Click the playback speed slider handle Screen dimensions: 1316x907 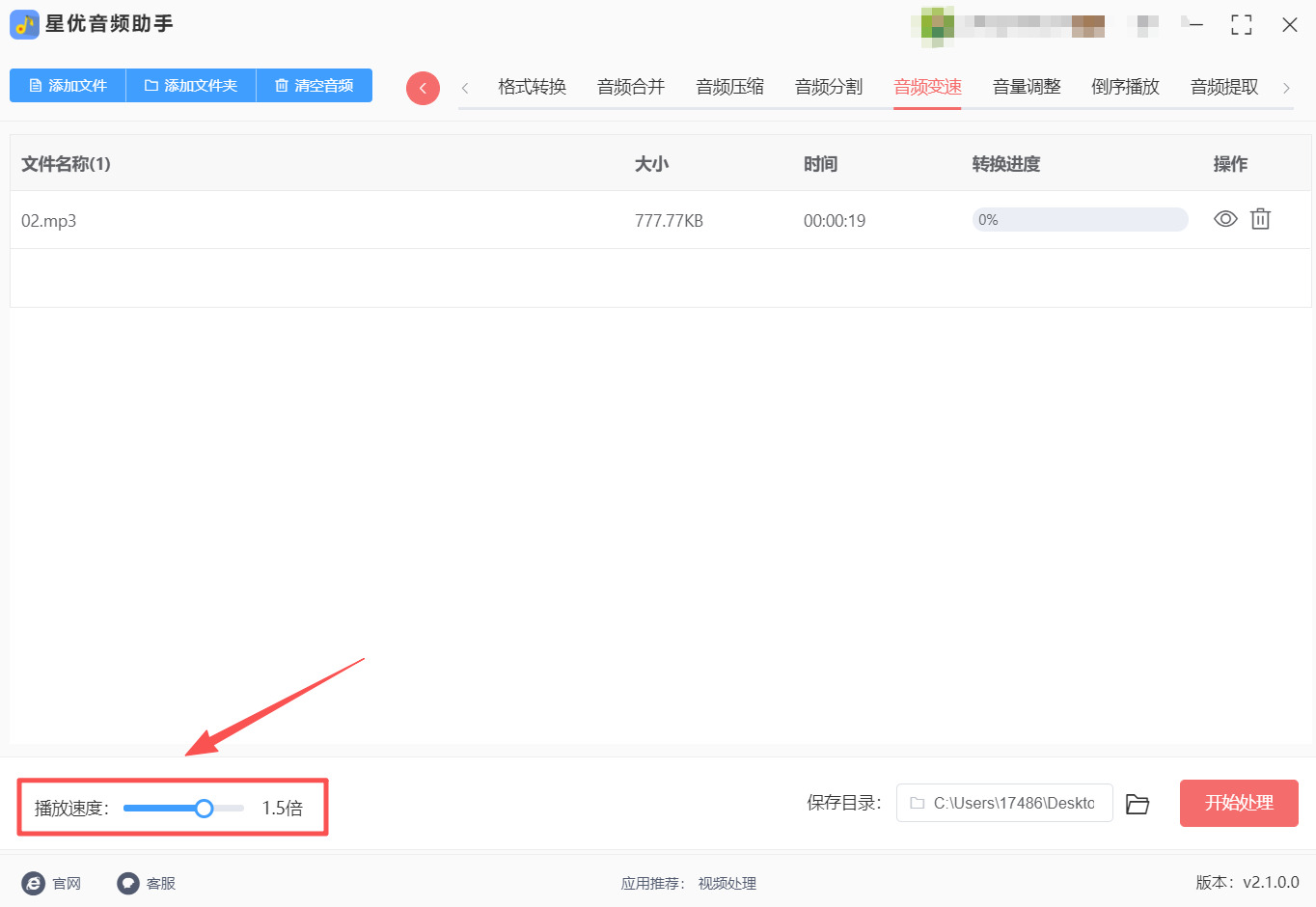pyautogui.click(x=204, y=809)
